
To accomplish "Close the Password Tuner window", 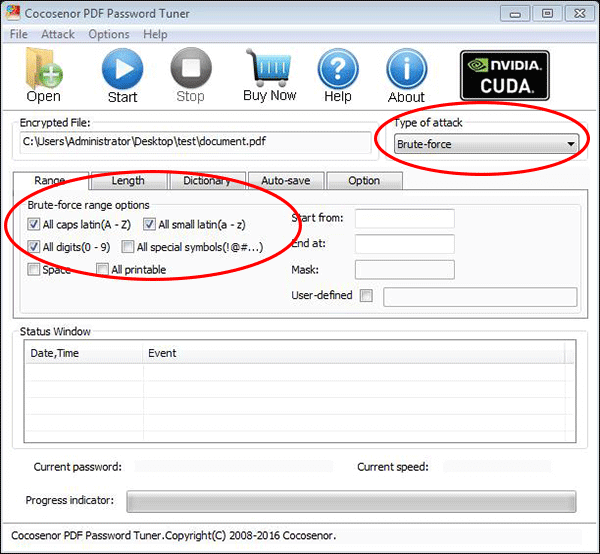I will (580, 14).
